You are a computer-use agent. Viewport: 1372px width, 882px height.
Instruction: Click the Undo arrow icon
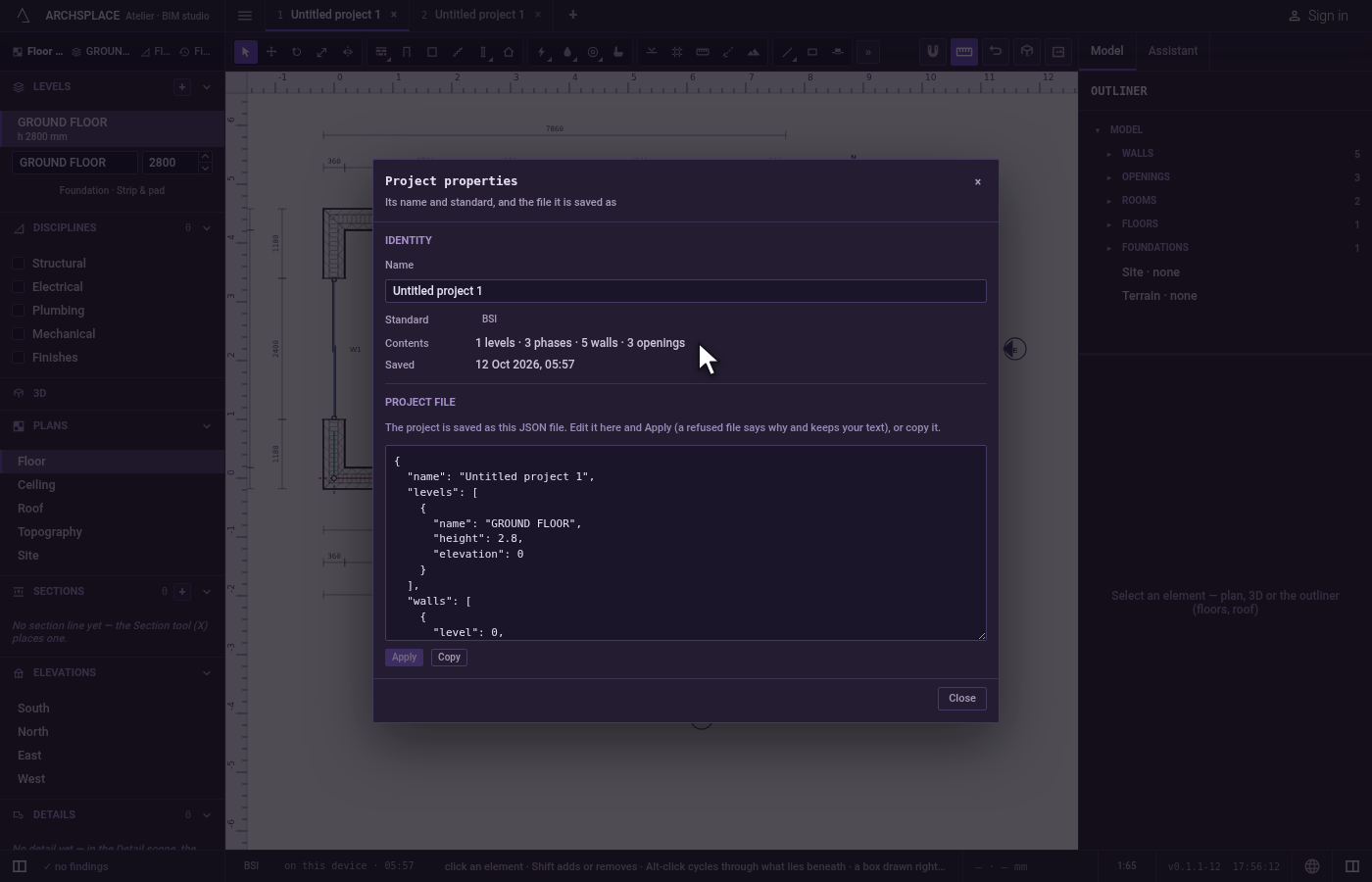[996, 52]
